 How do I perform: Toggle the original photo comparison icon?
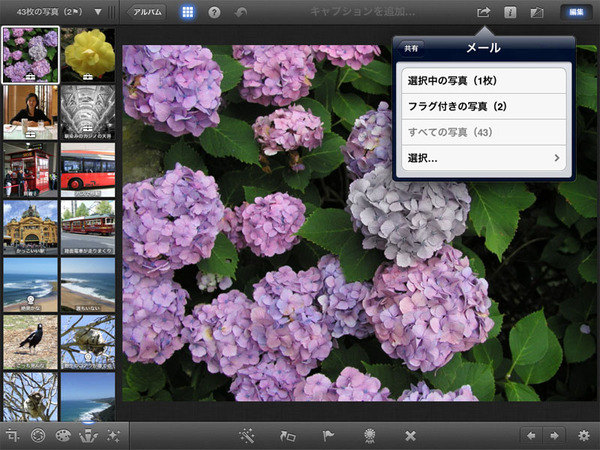pos(537,12)
